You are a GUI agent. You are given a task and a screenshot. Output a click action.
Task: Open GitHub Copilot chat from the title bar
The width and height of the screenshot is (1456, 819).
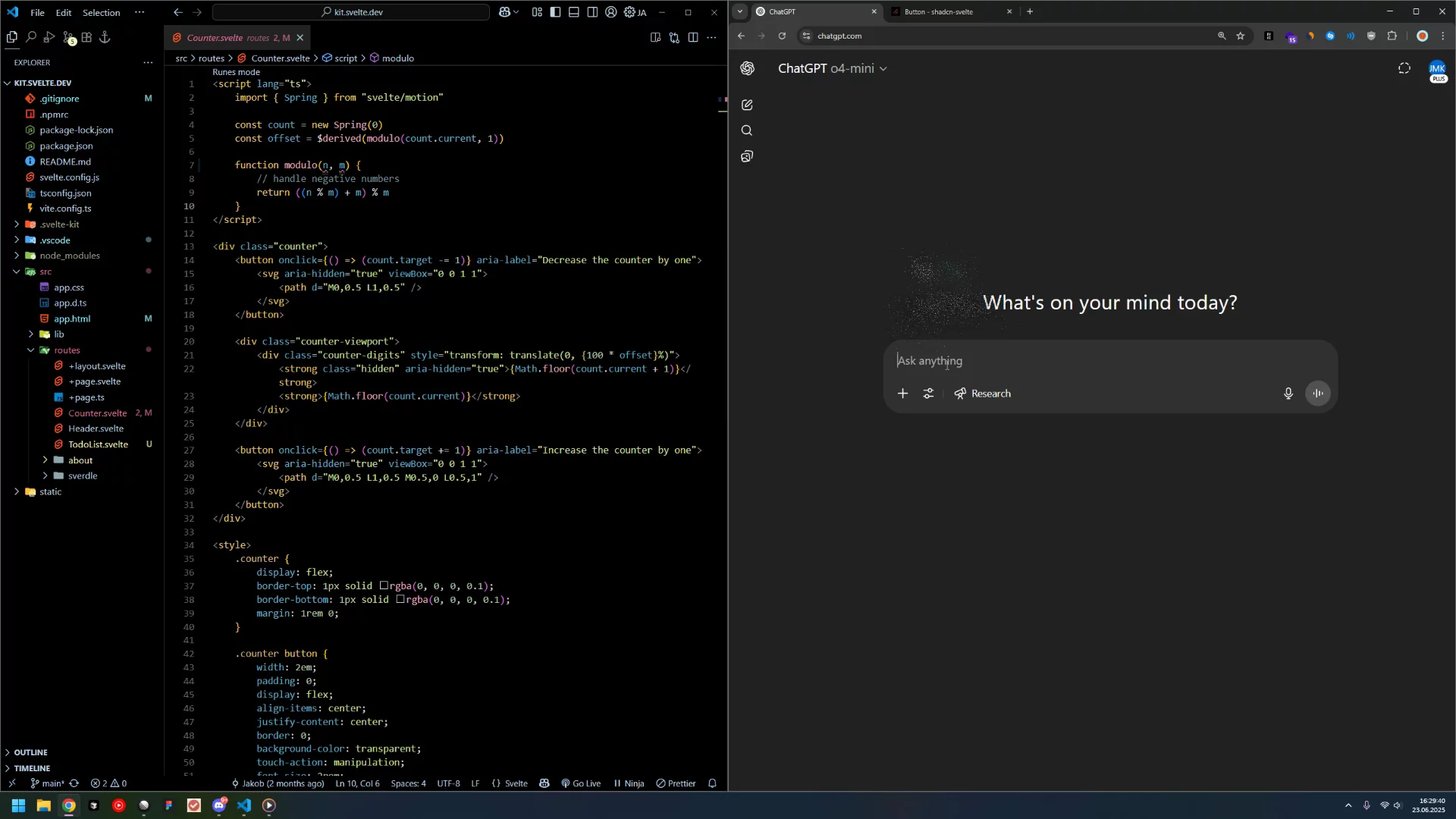tap(504, 12)
